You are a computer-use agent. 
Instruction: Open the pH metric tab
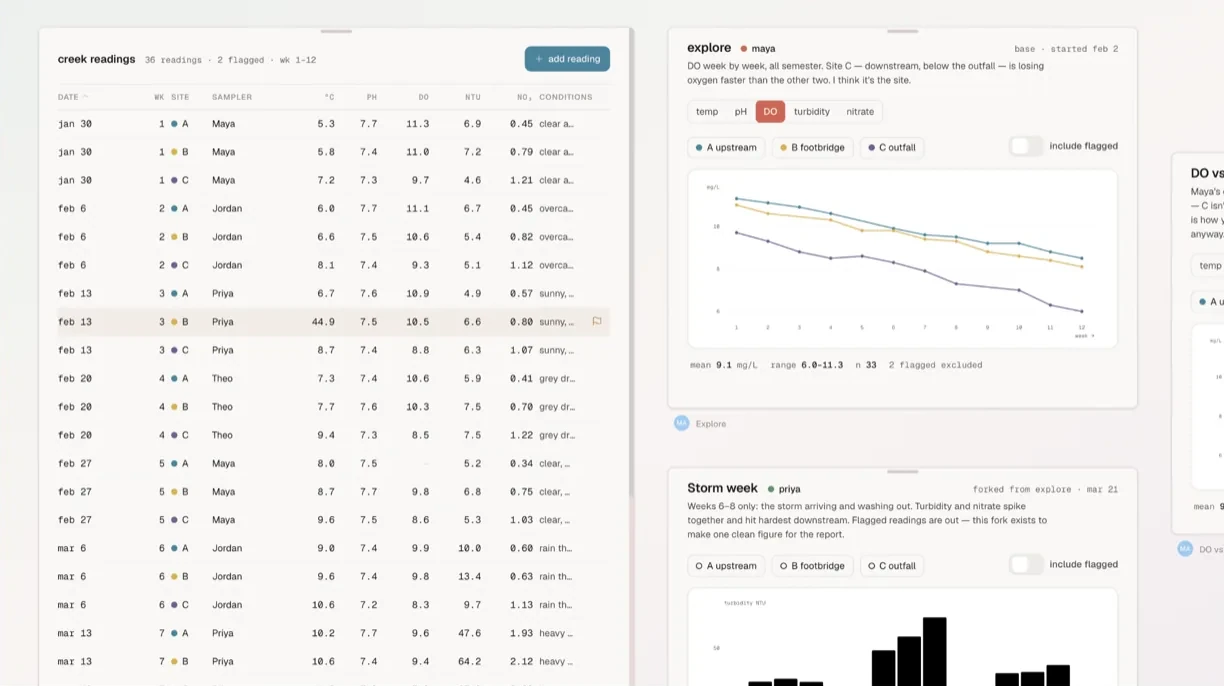[x=740, y=112]
